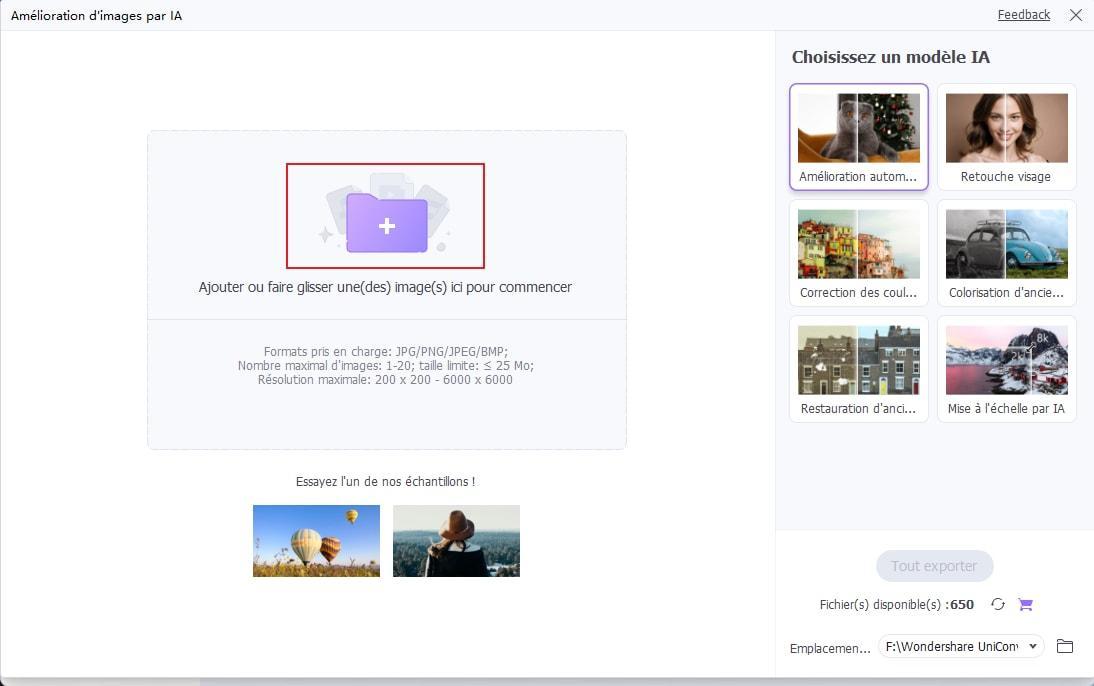This screenshot has height=686, width=1094.
Task: Click the Fichier(s) disponible(s) :650 text
Action: click(x=897, y=604)
